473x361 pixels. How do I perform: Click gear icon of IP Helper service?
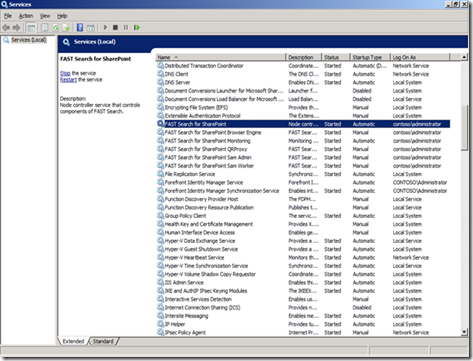click(x=160, y=324)
